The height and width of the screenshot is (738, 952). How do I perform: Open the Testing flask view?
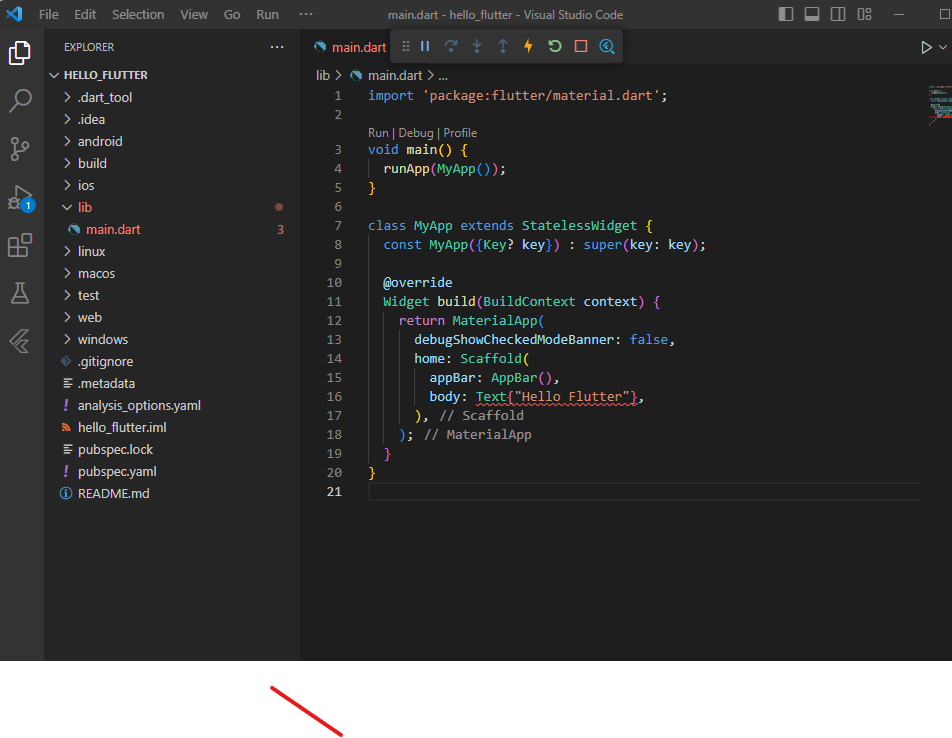[x=20, y=293]
